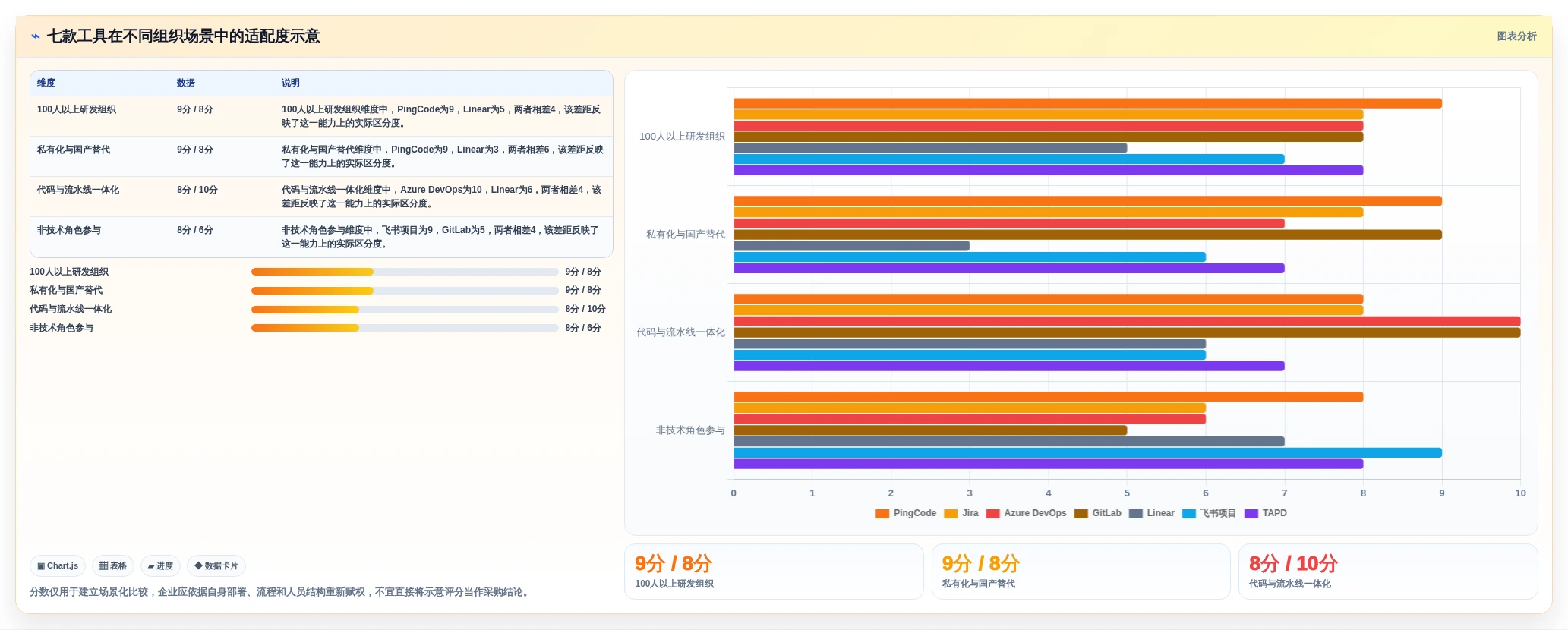Click the Azure DevOps bar in 代码与流水线一体化 group
This screenshot has width=1568, height=630.
pyautogui.click(x=1127, y=321)
